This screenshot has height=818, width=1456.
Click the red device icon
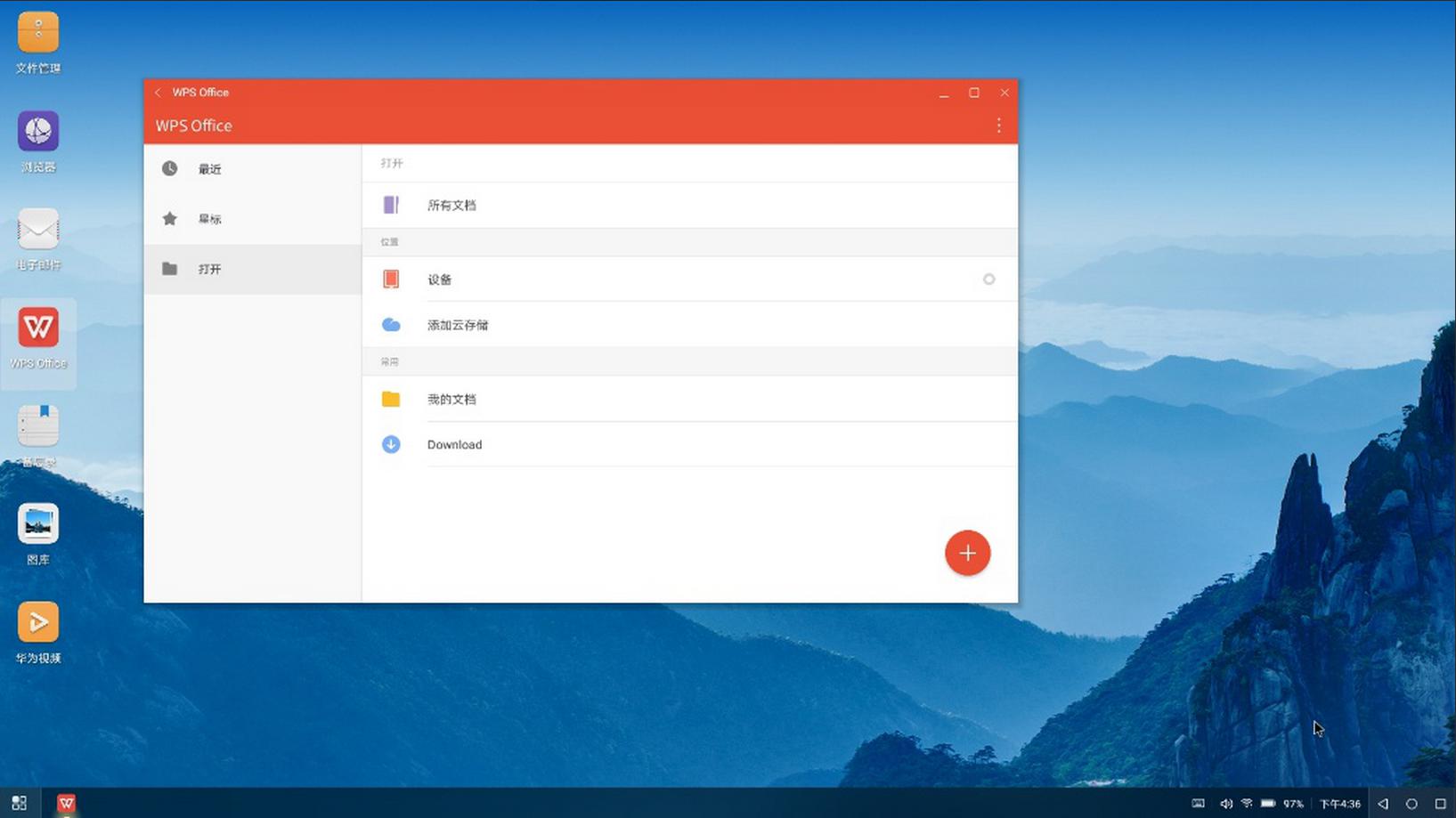[x=391, y=279]
